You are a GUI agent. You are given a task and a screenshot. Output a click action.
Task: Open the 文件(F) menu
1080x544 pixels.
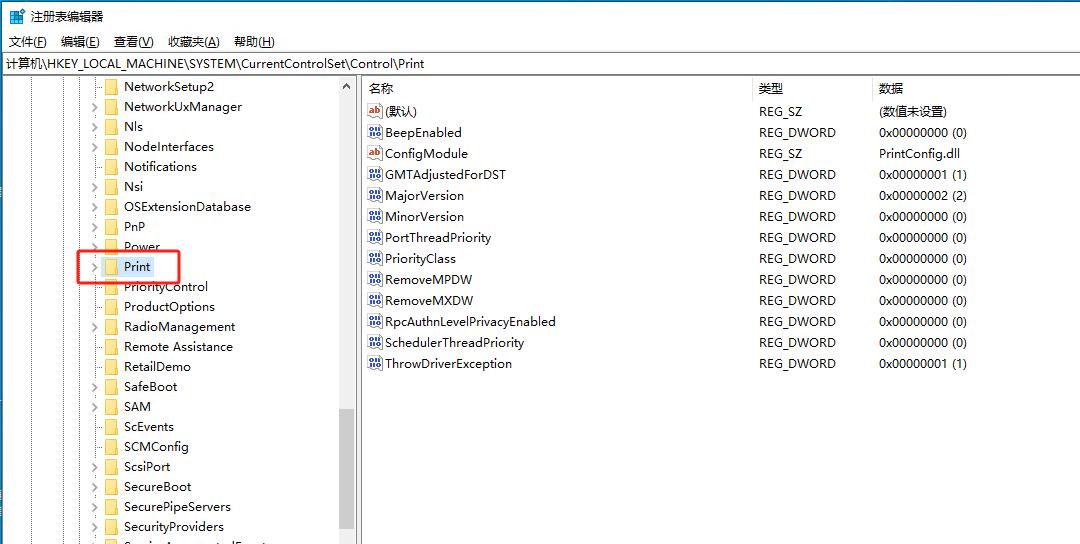28,42
